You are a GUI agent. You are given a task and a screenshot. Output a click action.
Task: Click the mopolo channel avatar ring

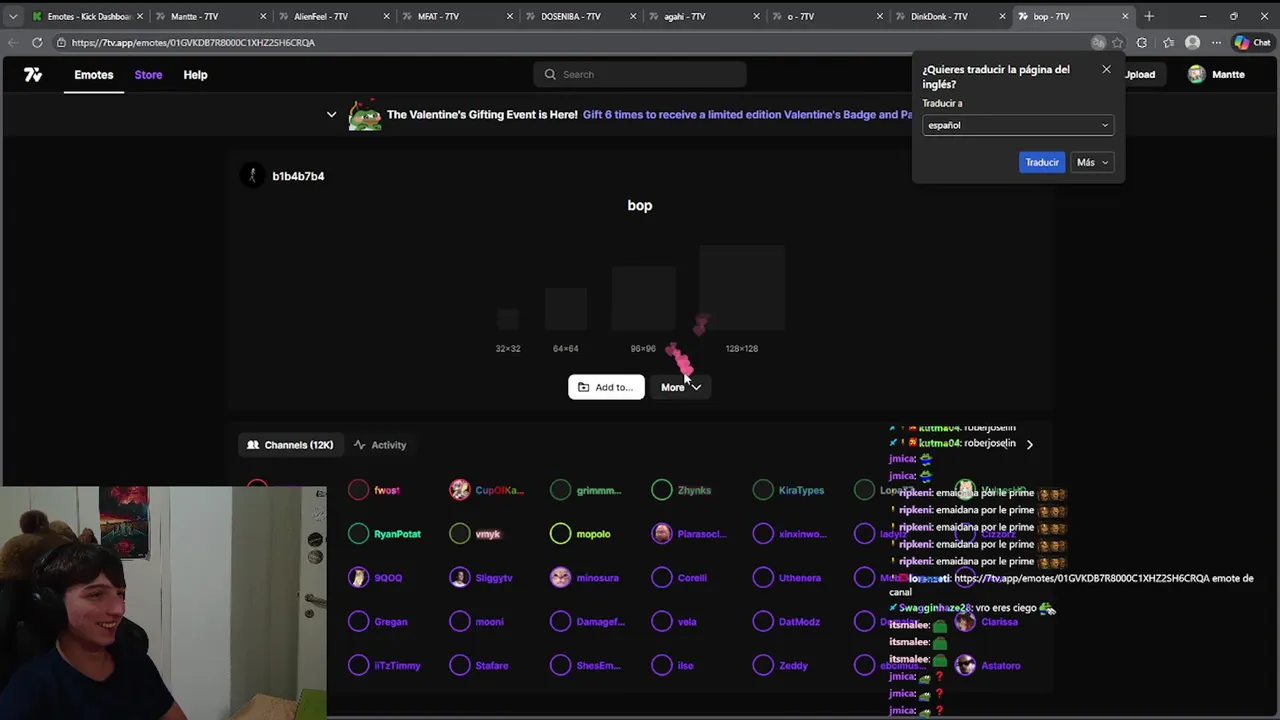click(561, 534)
